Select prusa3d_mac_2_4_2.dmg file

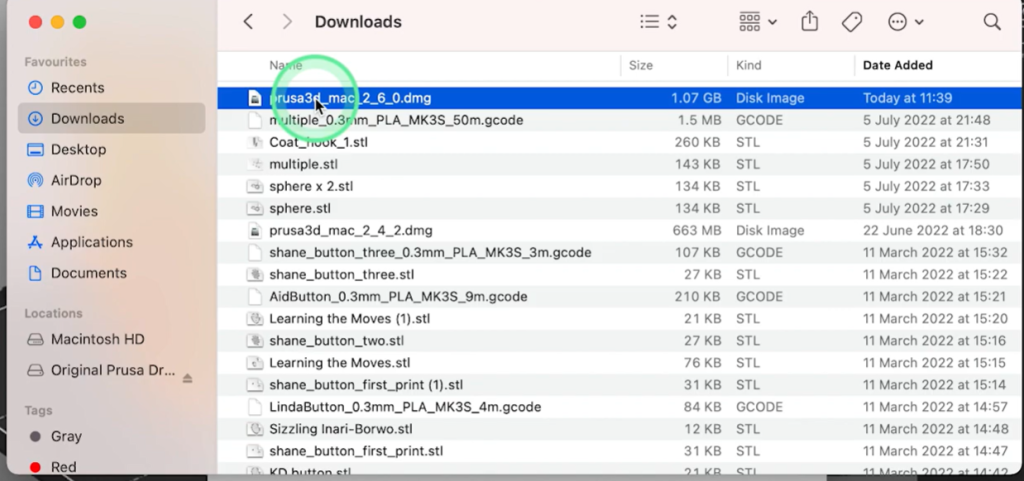click(350, 230)
